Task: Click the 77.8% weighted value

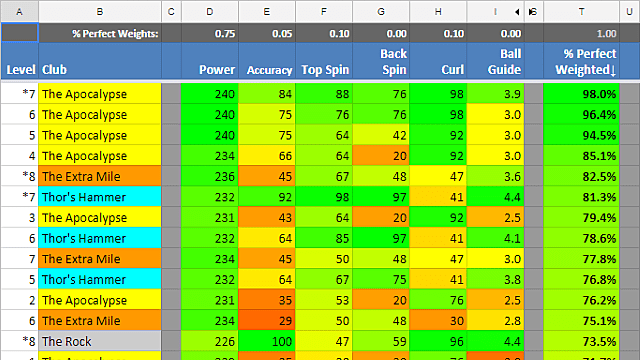Action: coord(581,259)
